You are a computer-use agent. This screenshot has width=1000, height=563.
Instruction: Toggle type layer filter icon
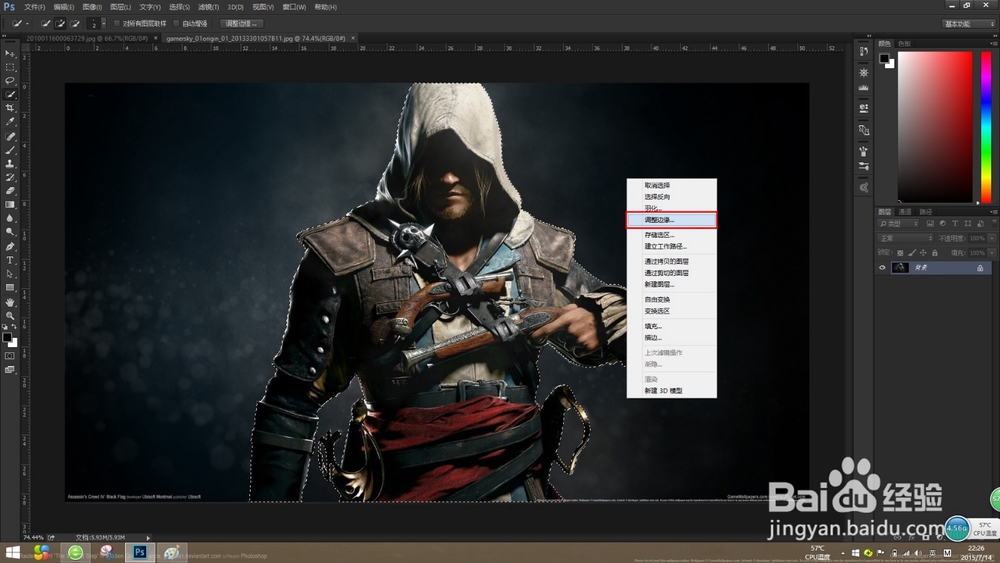coord(955,224)
